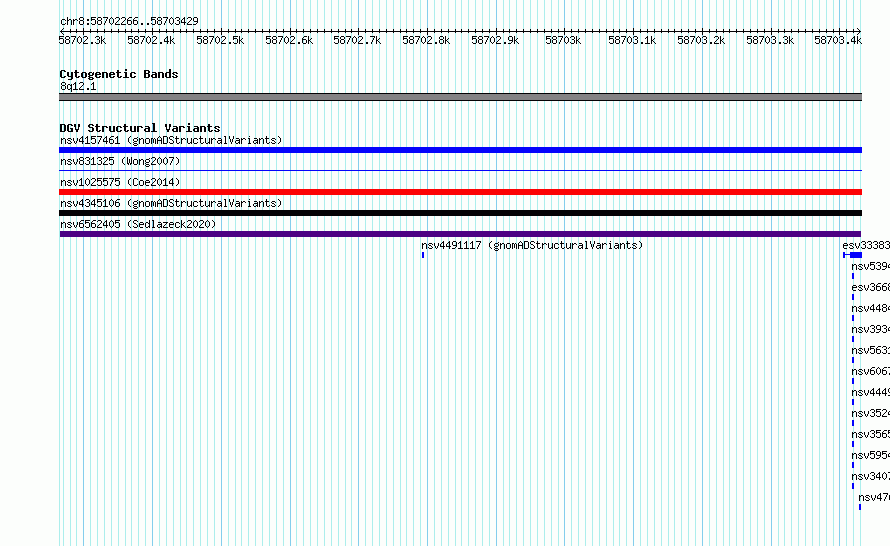Click the 58702.6k ruler label

(x=289, y=40)
